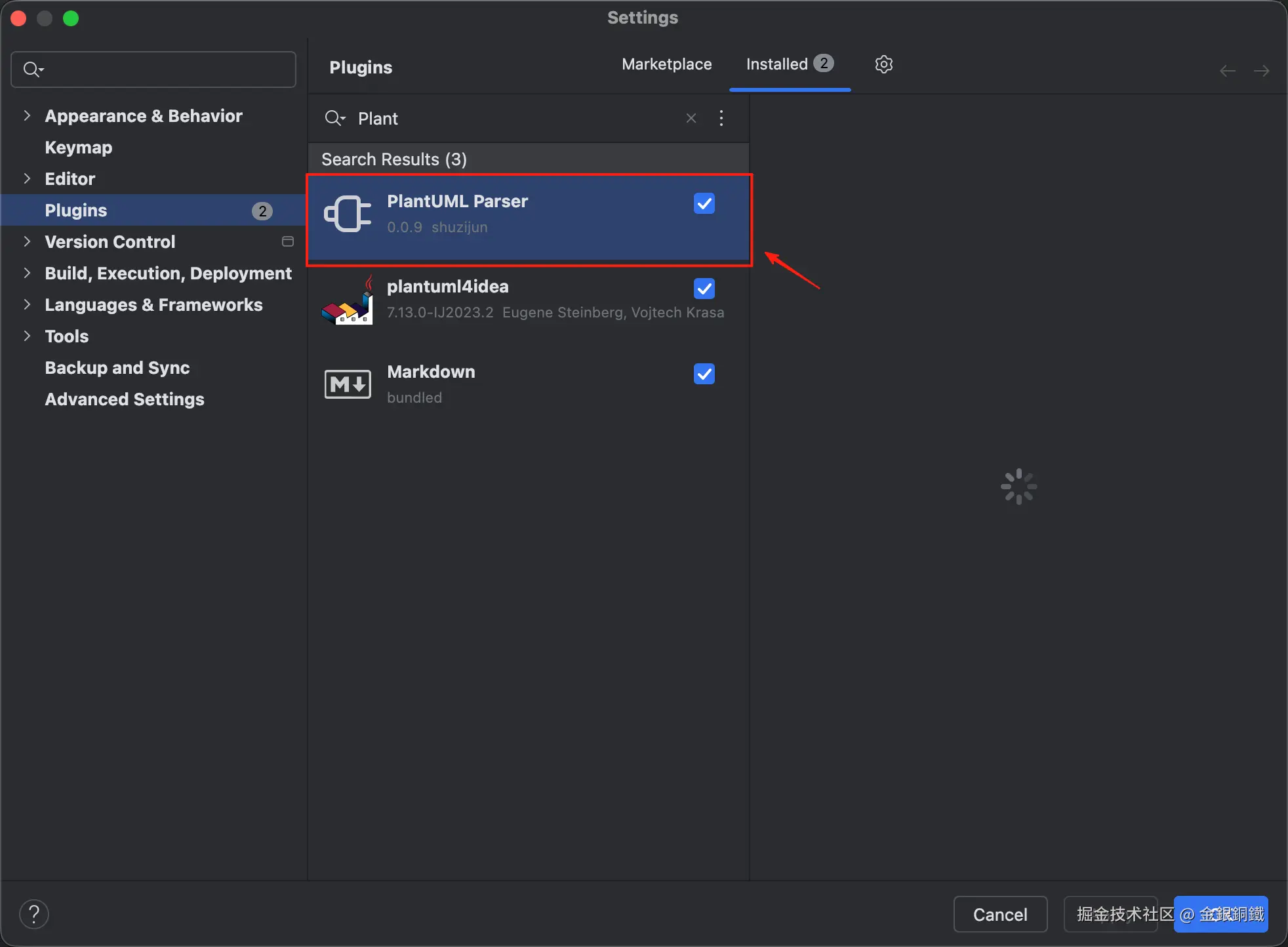Click the help question mark icon
The width and height of the screenshot is (1288, 947).
[x=34, y=914]
